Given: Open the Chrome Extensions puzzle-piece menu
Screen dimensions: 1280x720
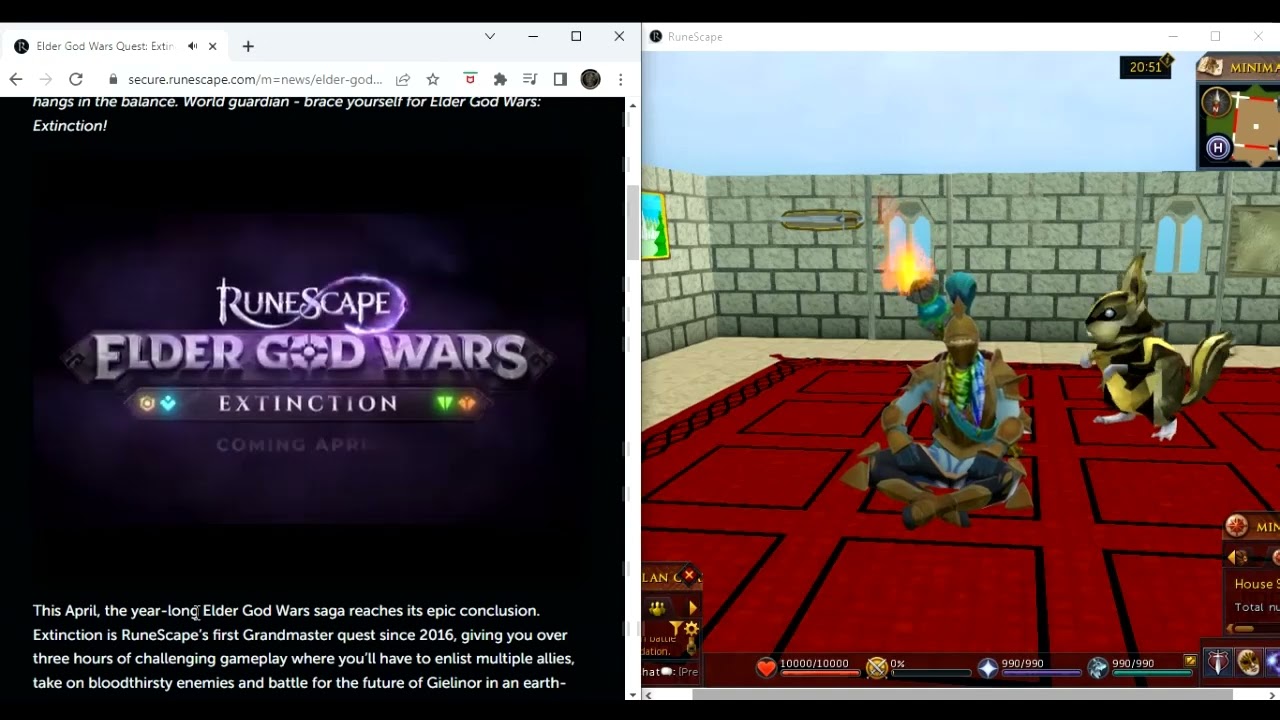Looking at the screenshot, I should click(x=500, y=79).
